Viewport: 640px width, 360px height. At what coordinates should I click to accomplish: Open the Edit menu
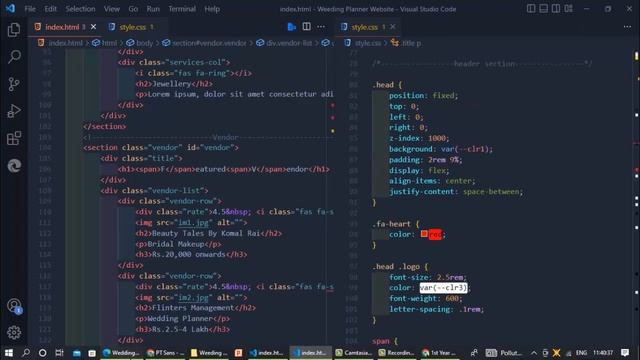51,9
